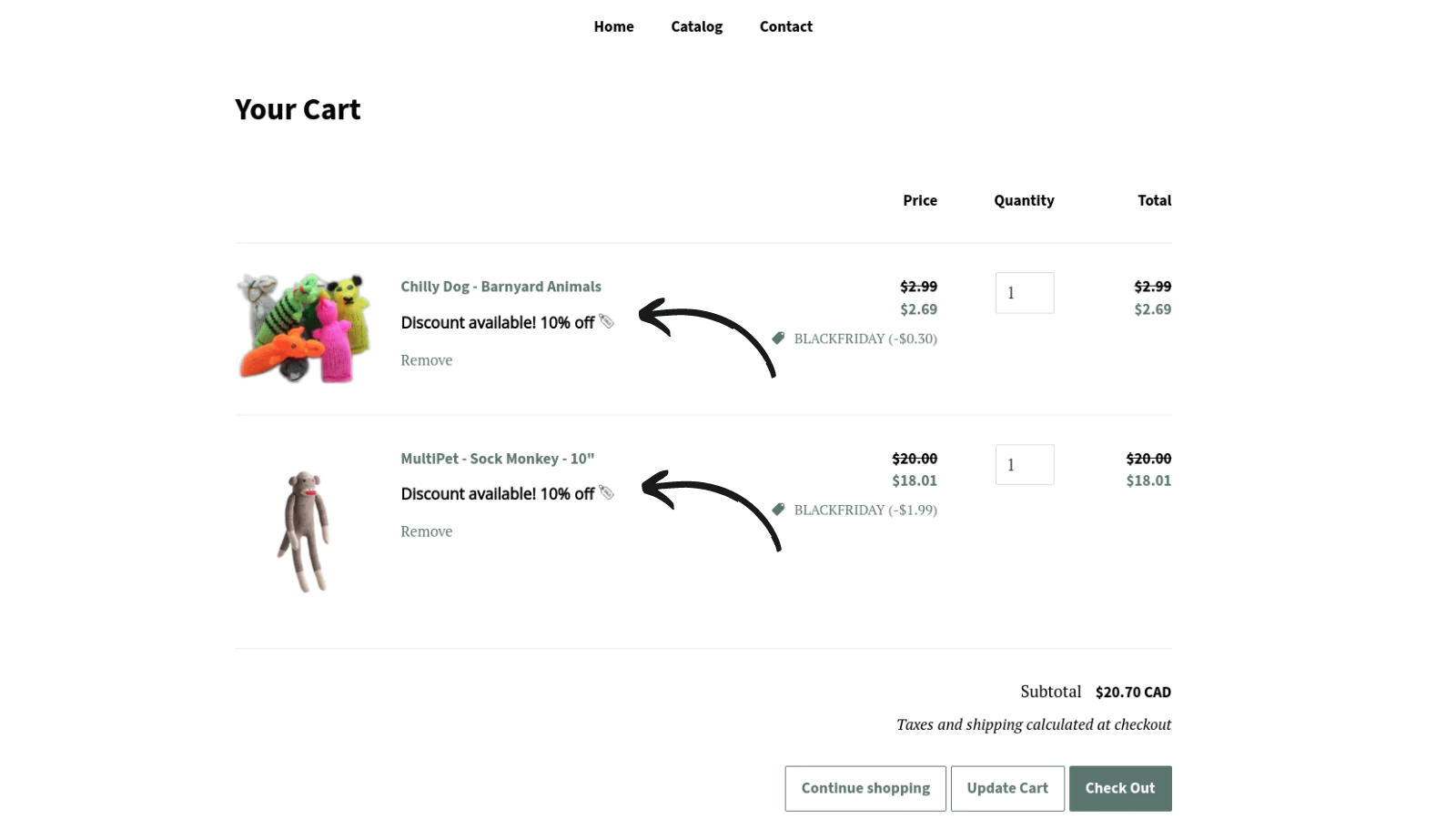Open Home menu item
1456x819 pixels.
coord(613,26)
